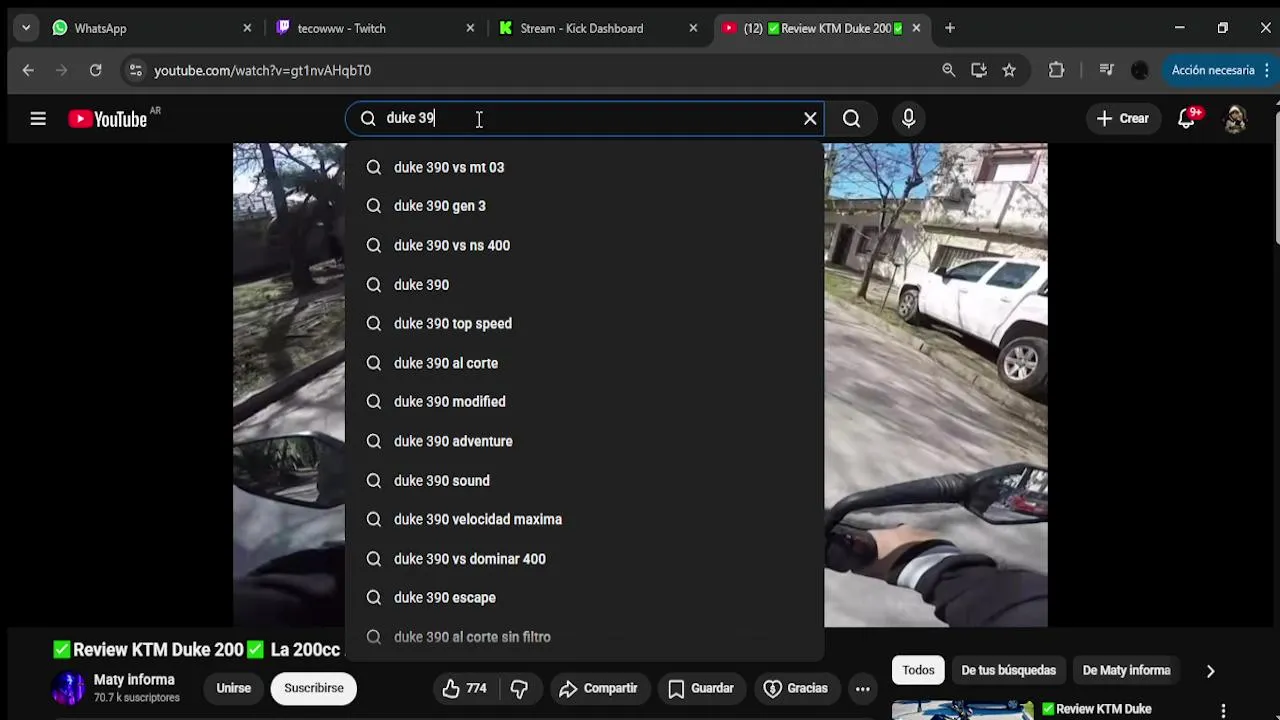Open the Maty informa channel avatar
Viewport: 1280px width, 720px height.
69,688
